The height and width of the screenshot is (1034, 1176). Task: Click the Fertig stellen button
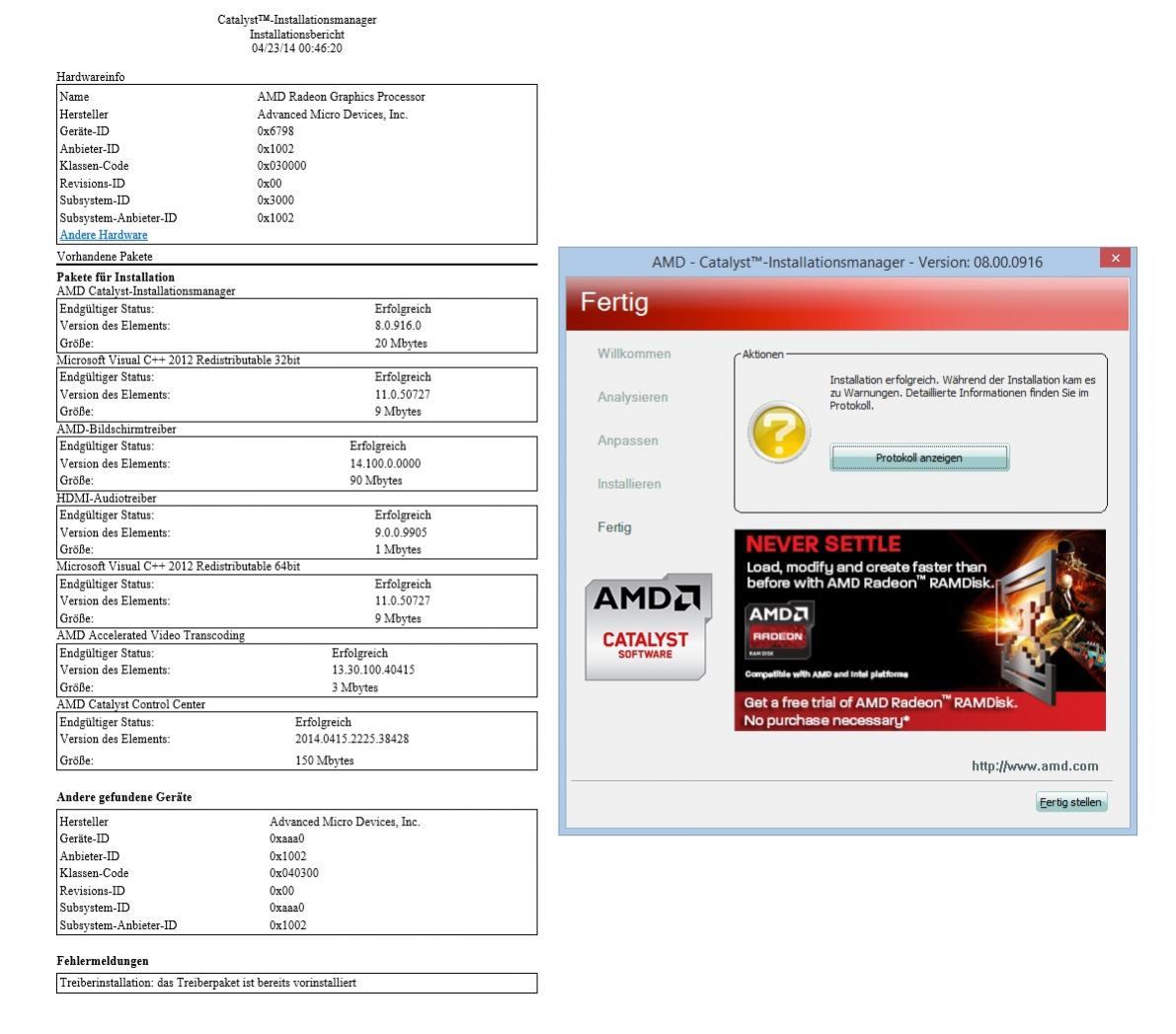click(x=1070, y=802)
